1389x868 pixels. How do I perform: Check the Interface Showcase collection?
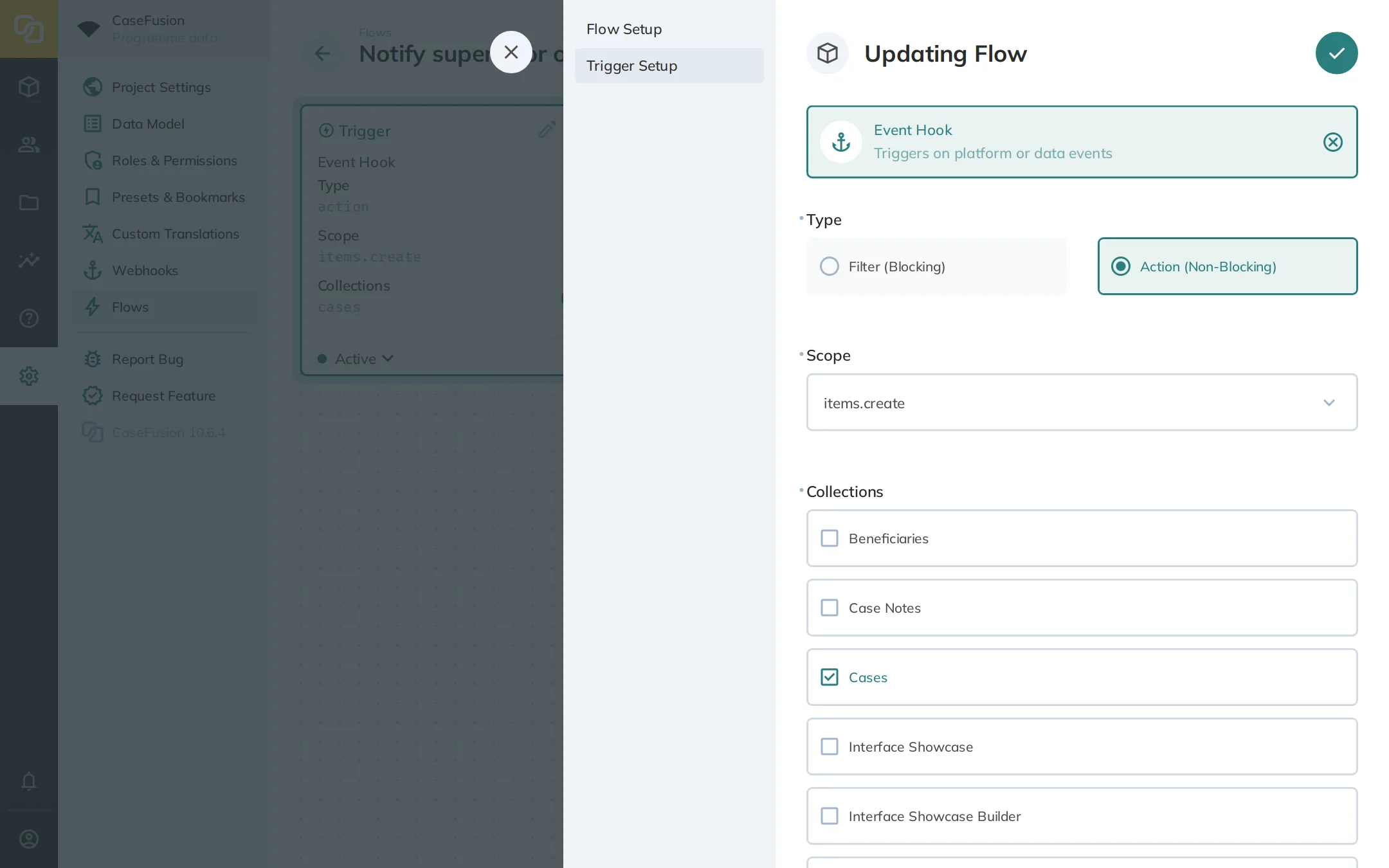pos(1082,746)
